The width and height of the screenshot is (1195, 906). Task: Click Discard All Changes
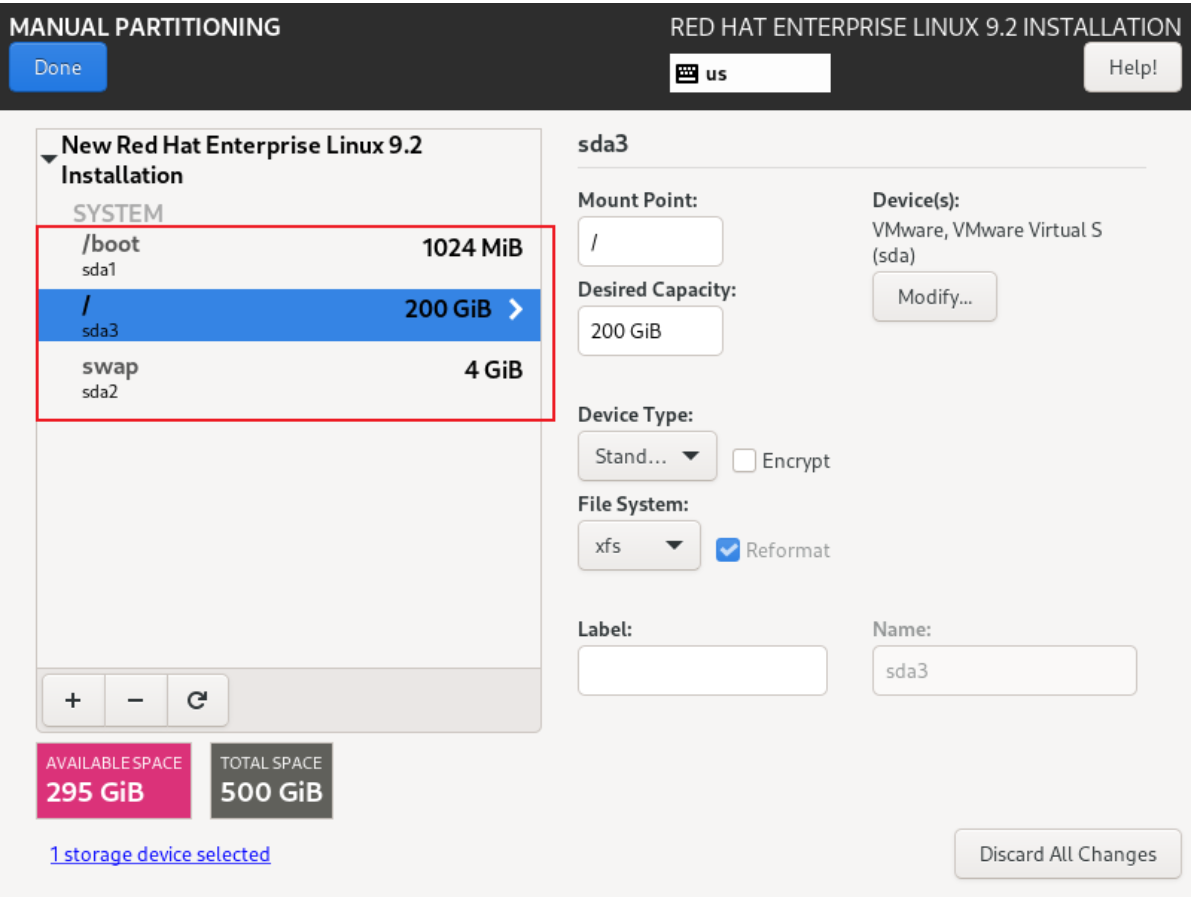(1067, 855)
